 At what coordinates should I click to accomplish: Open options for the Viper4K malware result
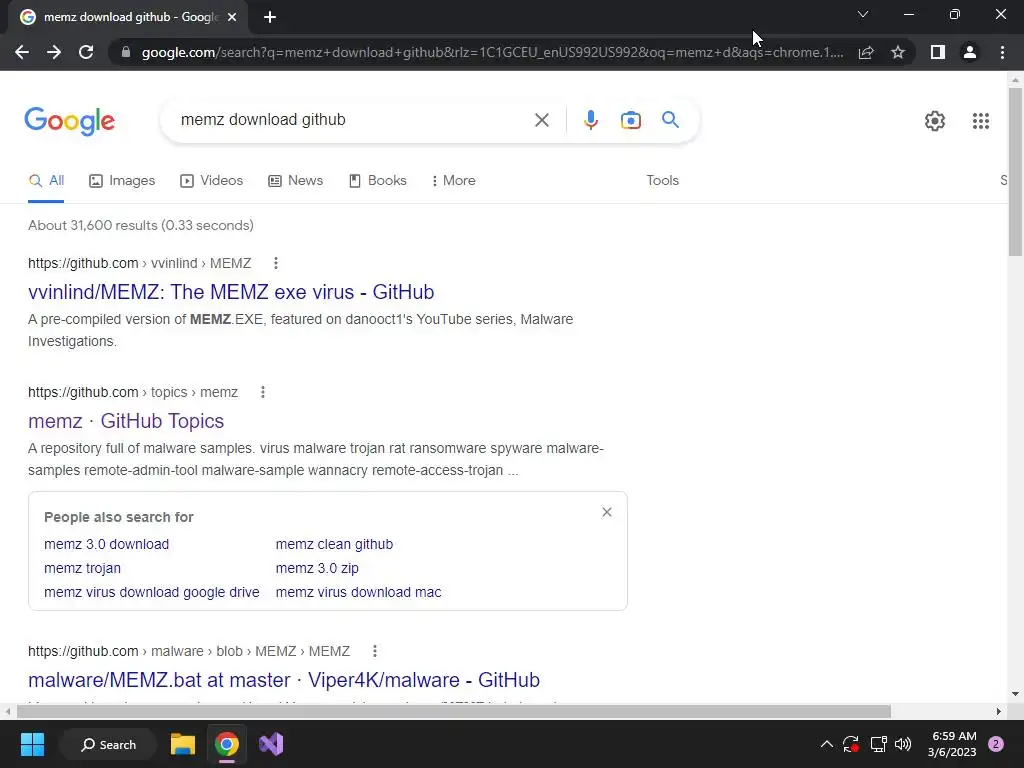coord(374,651)
